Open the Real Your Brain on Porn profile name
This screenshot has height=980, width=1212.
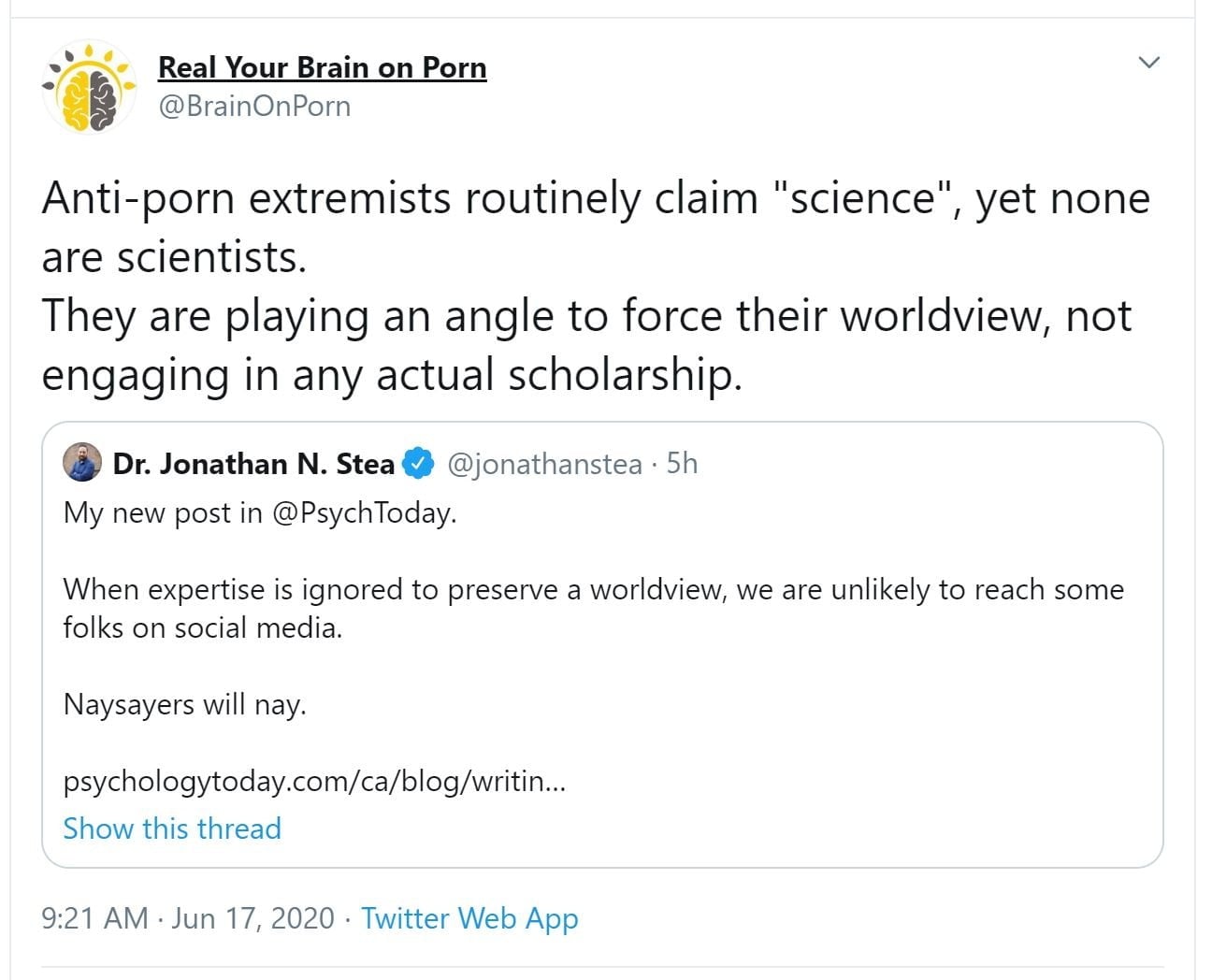pyautogui.click(x=322, y=67)
